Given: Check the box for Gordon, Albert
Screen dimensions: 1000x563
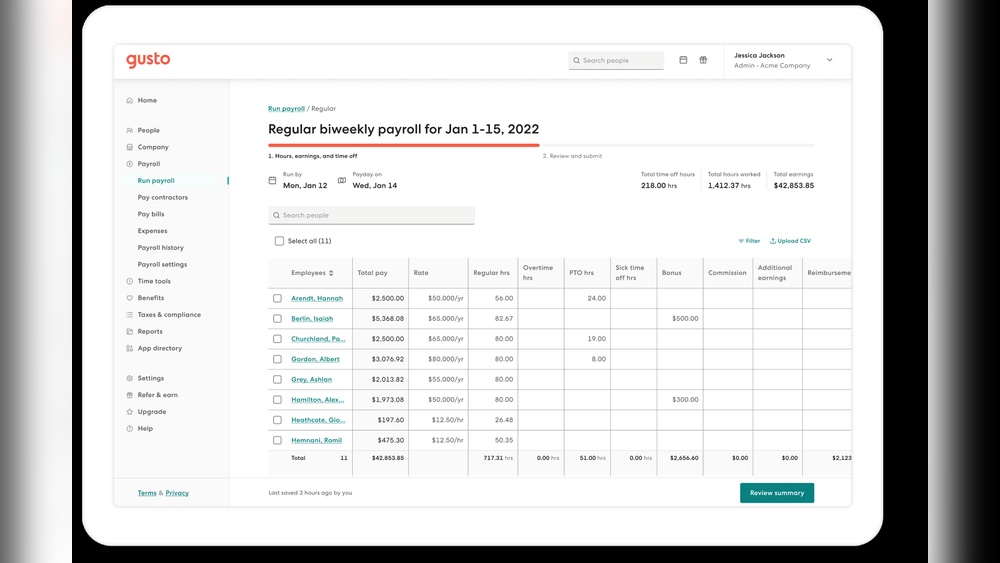Looking at the screenshot, I should (277, 360).
